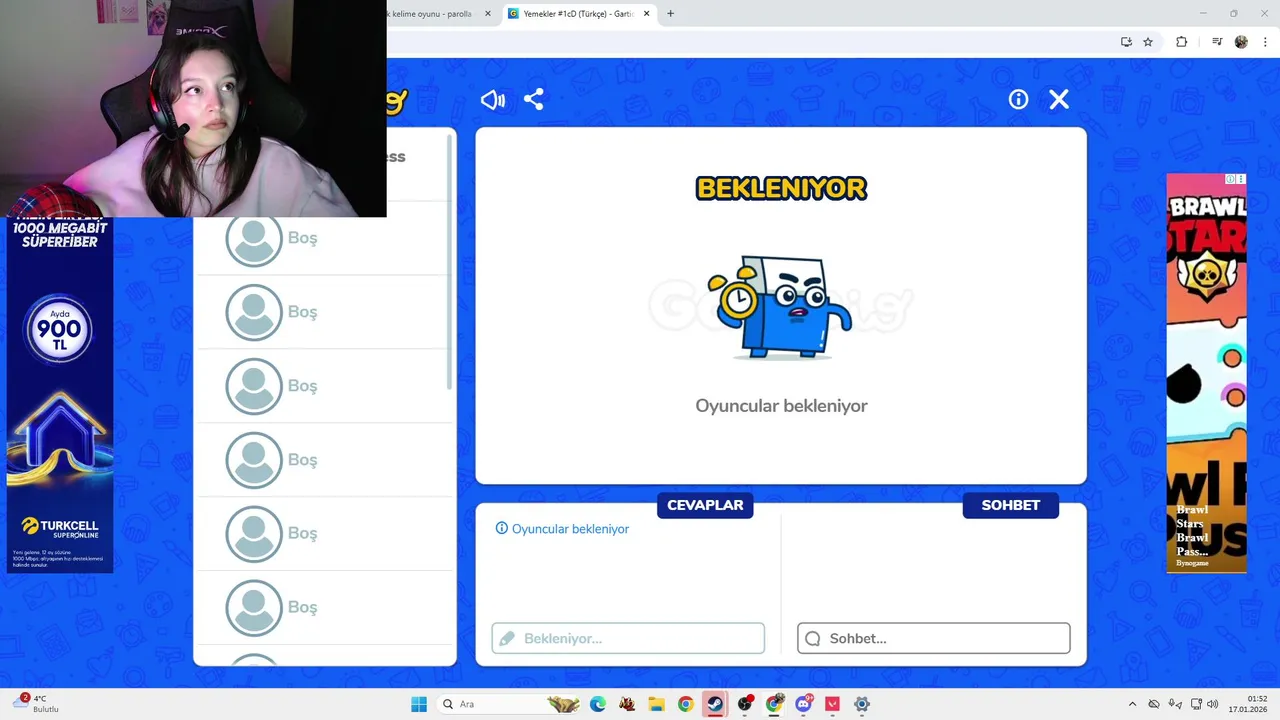The height and width of the screenshot is (720, 1280).
Task: Open the Windows Start menu
Action: pyautogui.click(x=419, y=704)
